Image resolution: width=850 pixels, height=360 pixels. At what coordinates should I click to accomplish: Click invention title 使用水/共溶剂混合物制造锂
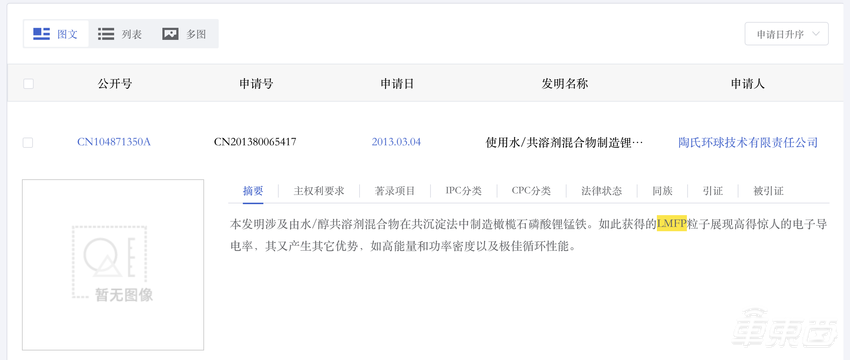pyautogui.click(x=564, y=143)
